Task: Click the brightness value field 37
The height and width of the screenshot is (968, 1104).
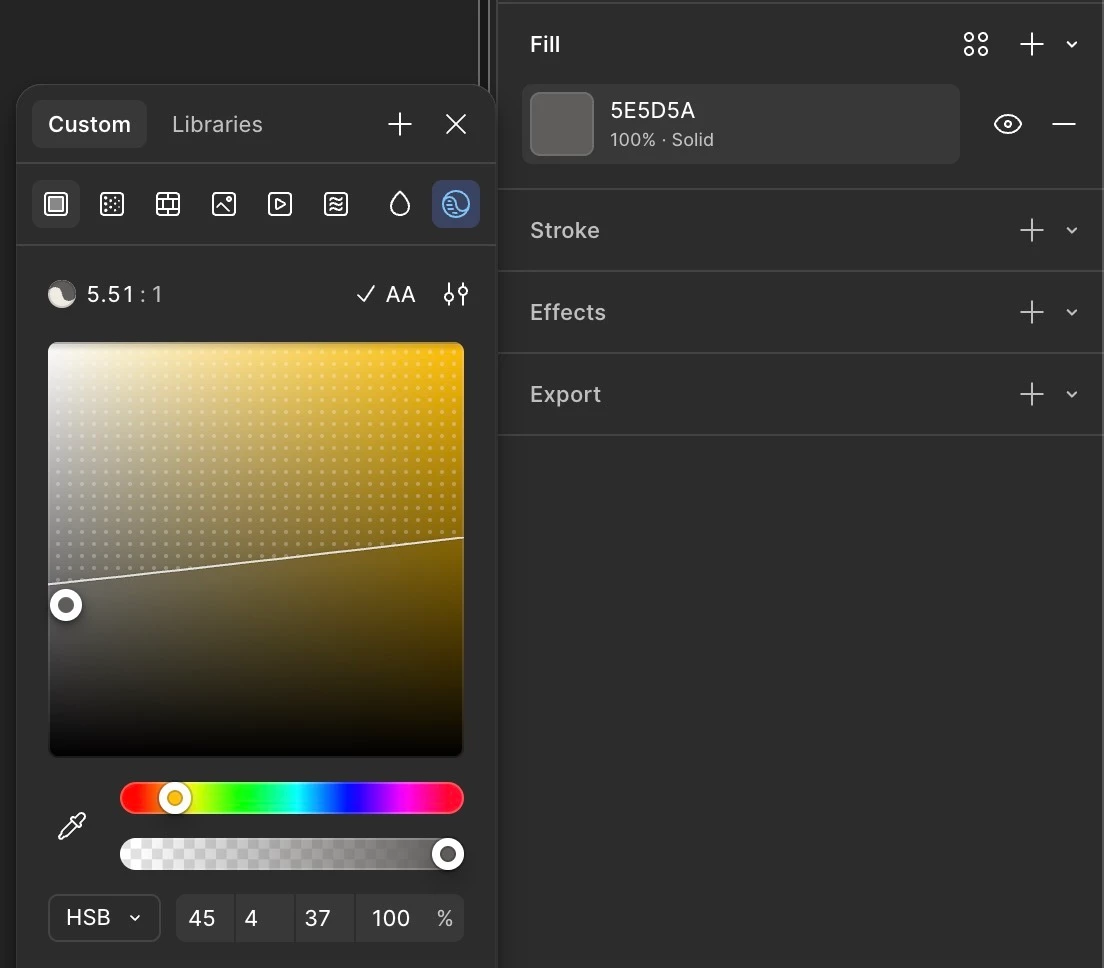Action: [x=325, y=917]
